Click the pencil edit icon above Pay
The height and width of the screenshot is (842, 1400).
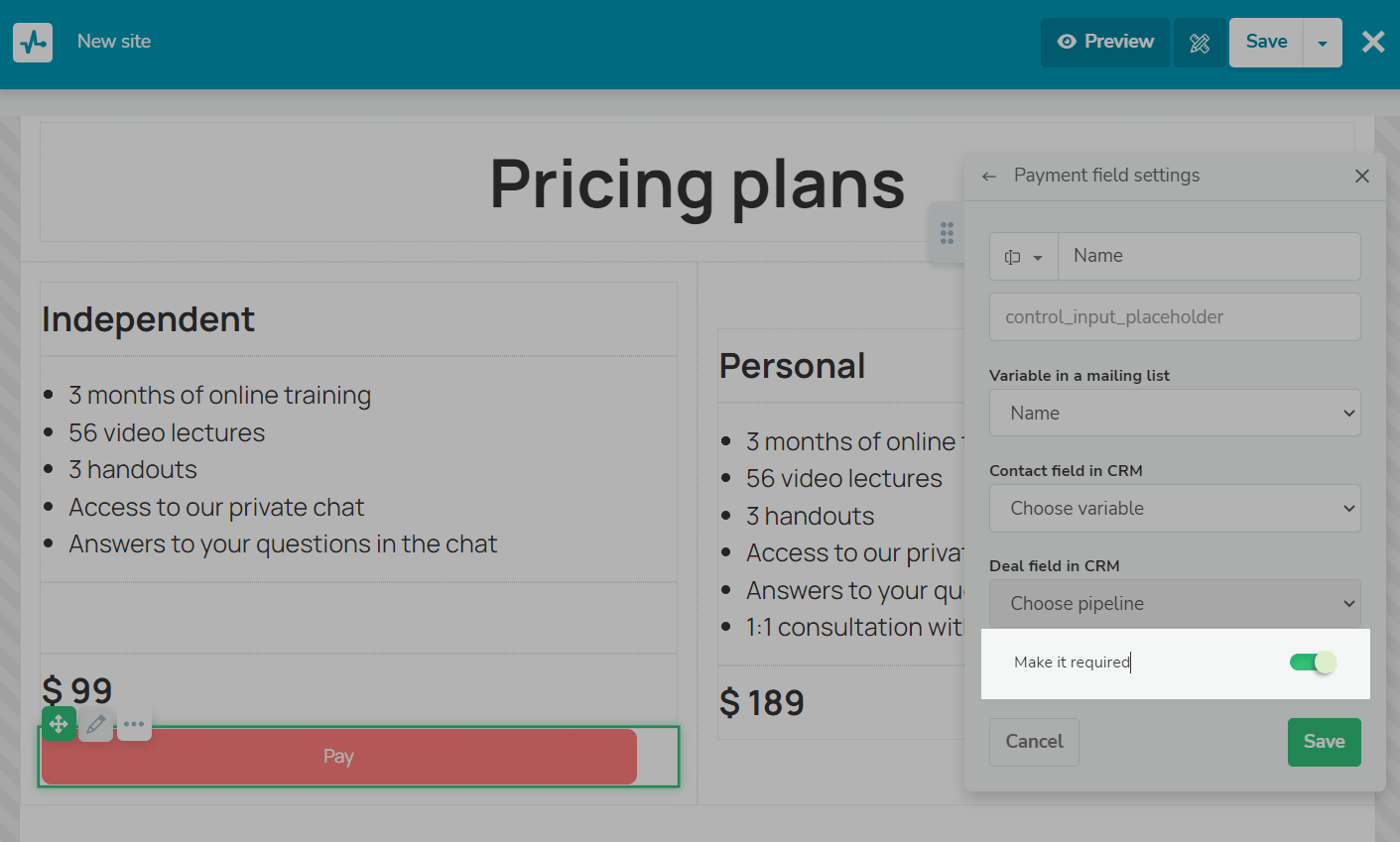click(x=96, y=724)
